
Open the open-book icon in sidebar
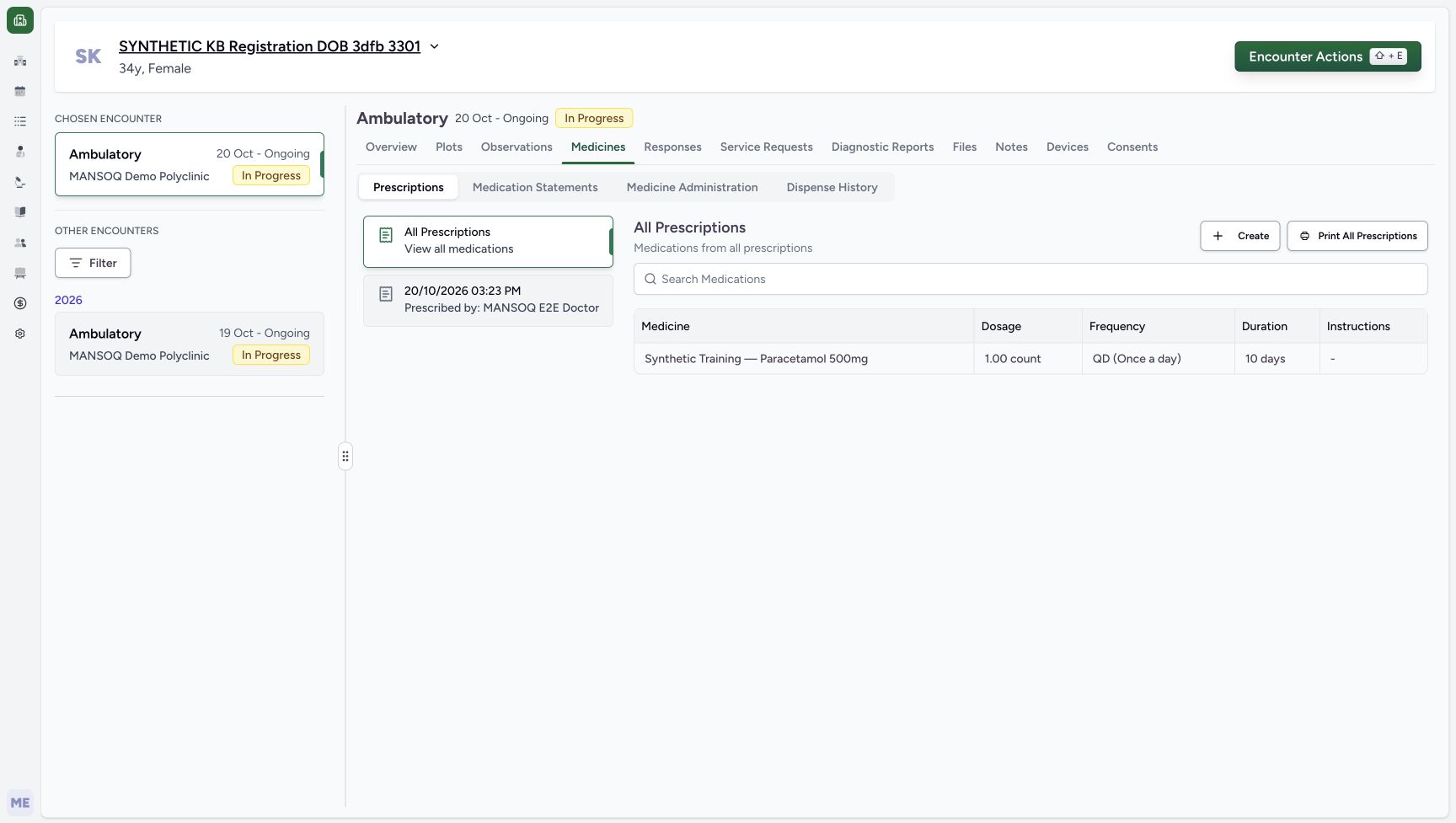pos(20,212)
